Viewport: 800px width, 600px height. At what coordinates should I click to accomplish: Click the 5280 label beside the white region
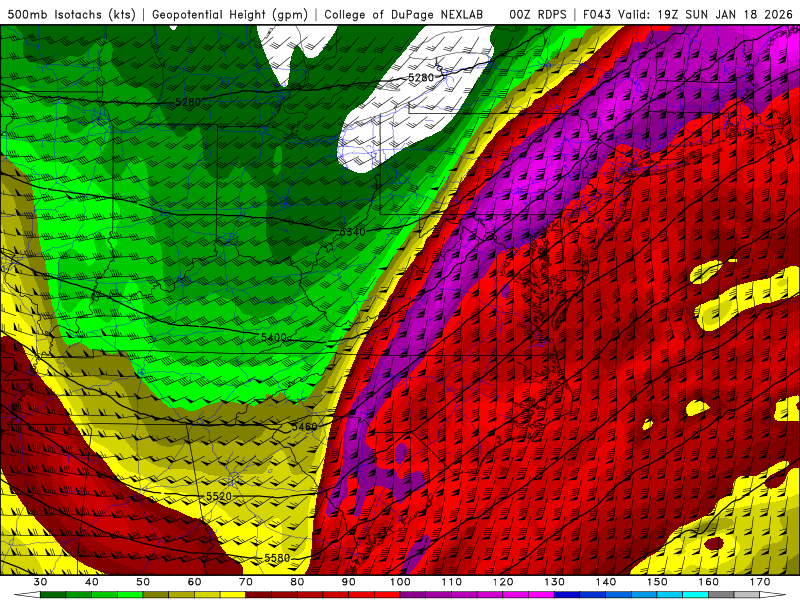point(421,78)
